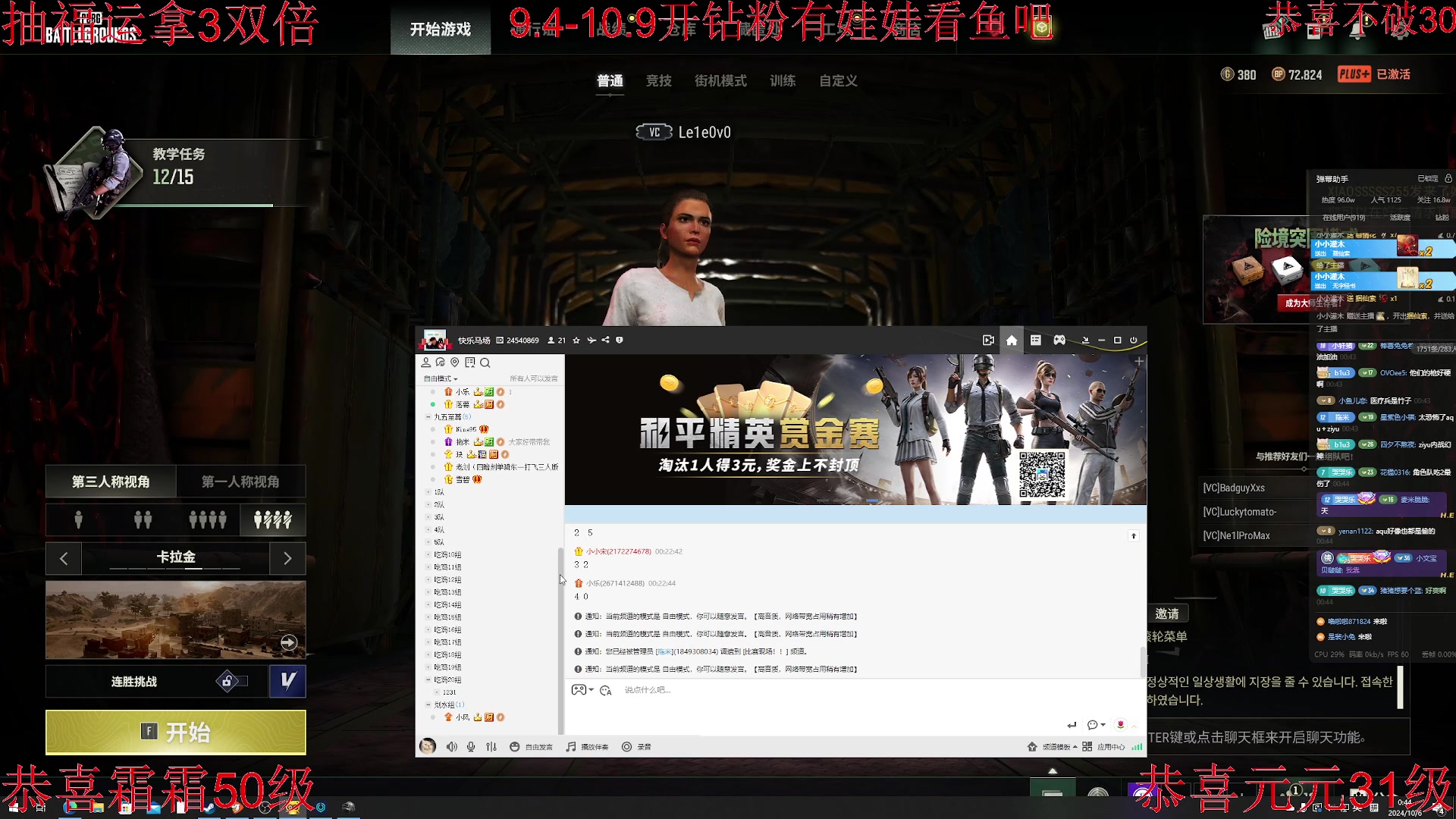This screenshot has height=819, width=1456.
Task: Click the scroll-to-top arrow in chat
Action: pyautogui.click(x=1134, y=536)
